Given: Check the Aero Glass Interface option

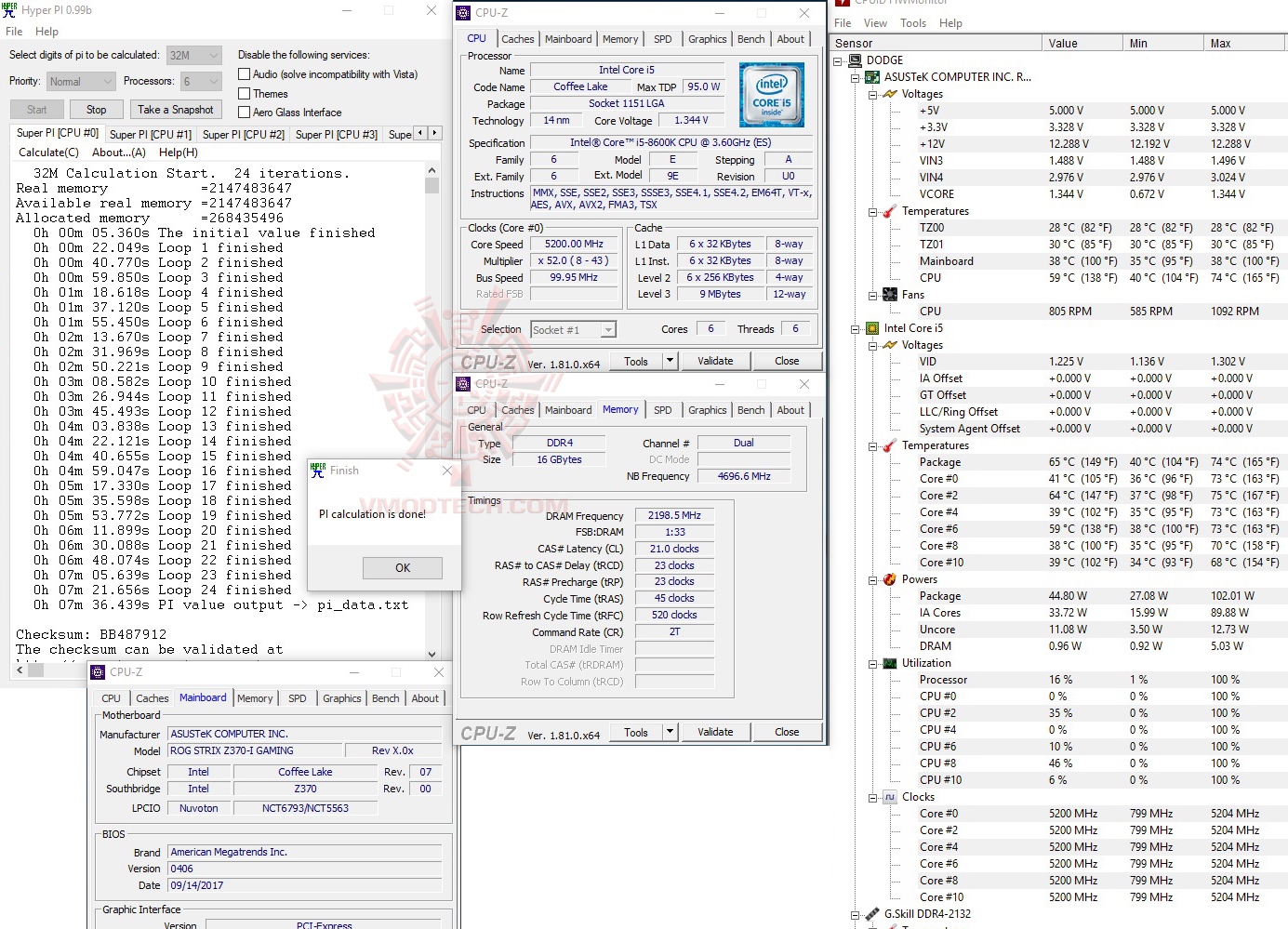Looking at the screenshot, I should point(245,113).
